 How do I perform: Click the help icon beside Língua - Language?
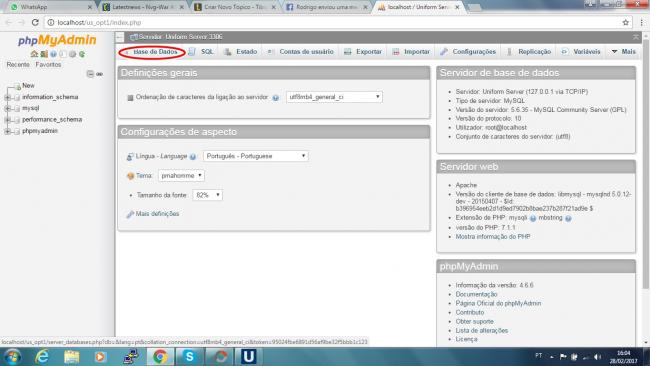coord(193,157)
